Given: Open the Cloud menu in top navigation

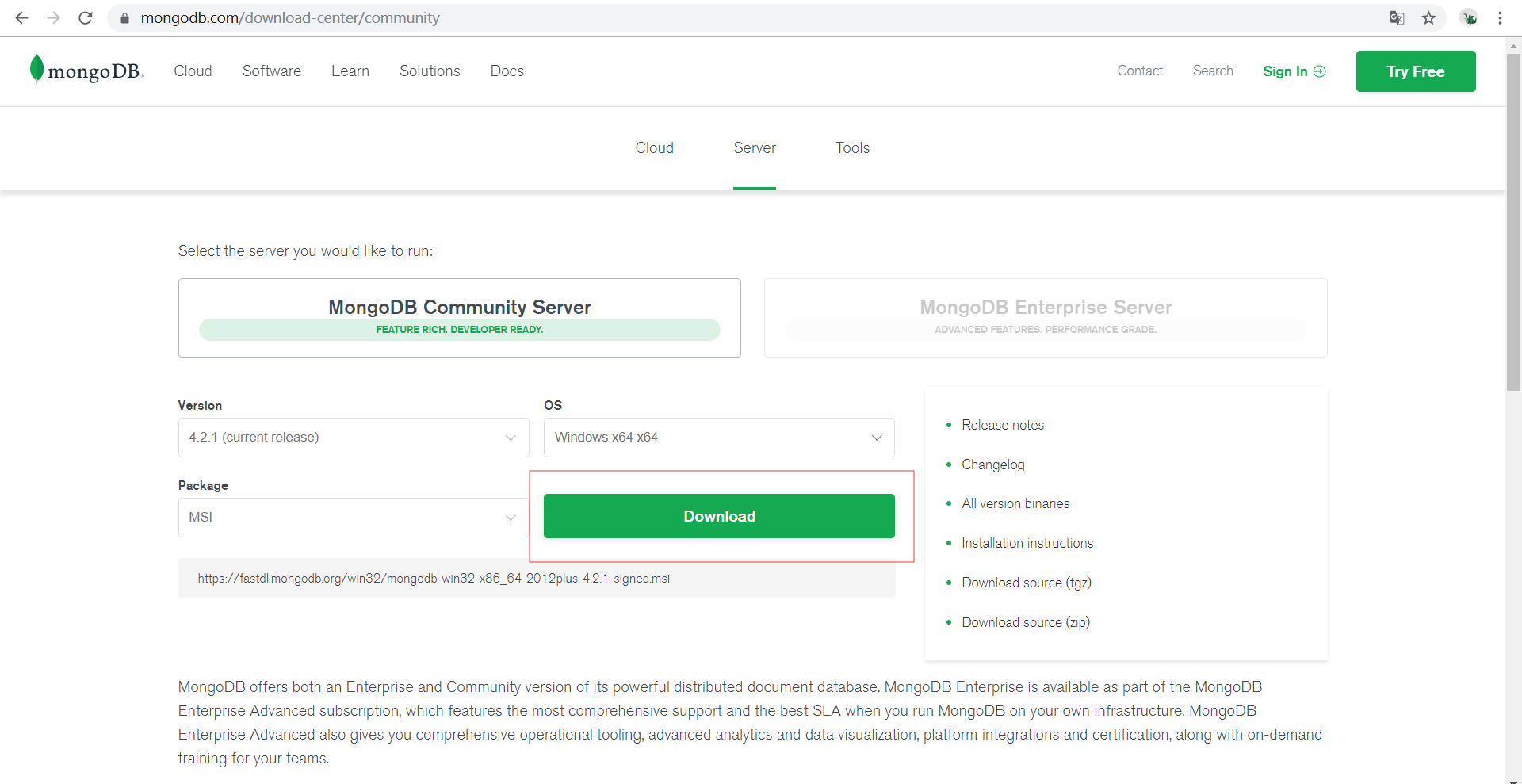Looking at the screenshot, I should (x=193, y=71).
